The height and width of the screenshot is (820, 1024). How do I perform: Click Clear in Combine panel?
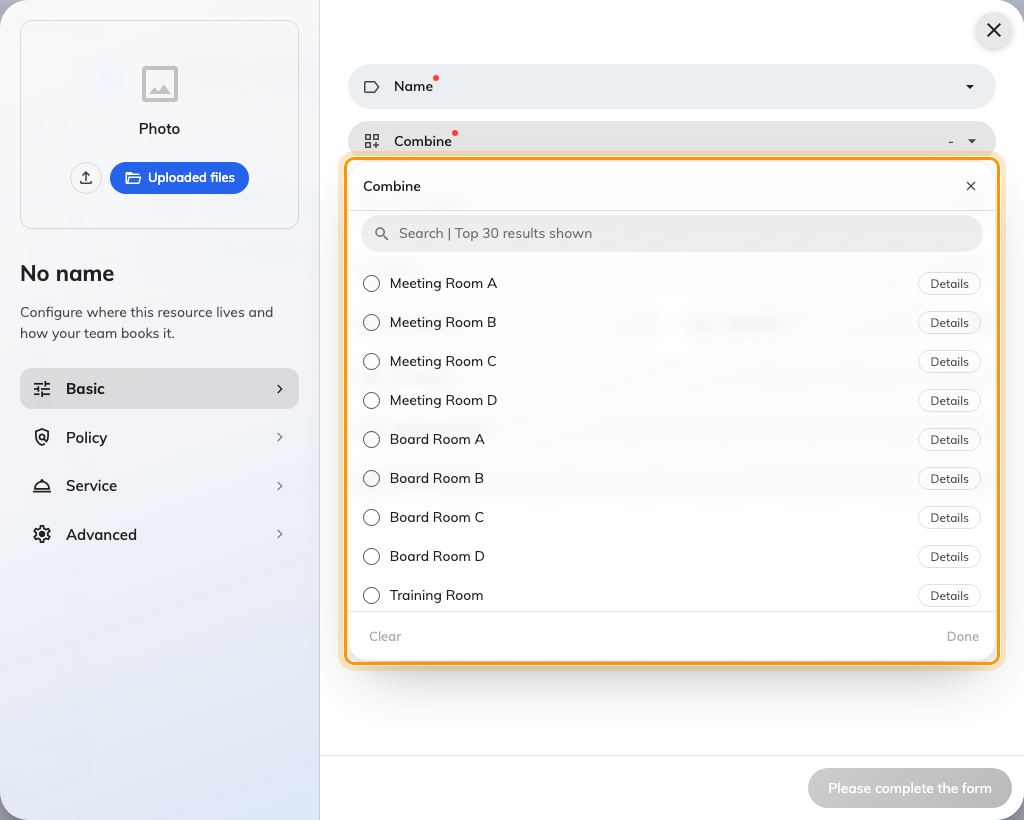point(385,637)
